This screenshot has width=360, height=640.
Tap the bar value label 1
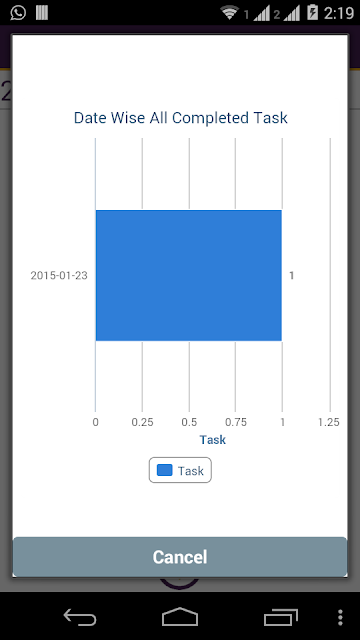(x=291, y=276)
